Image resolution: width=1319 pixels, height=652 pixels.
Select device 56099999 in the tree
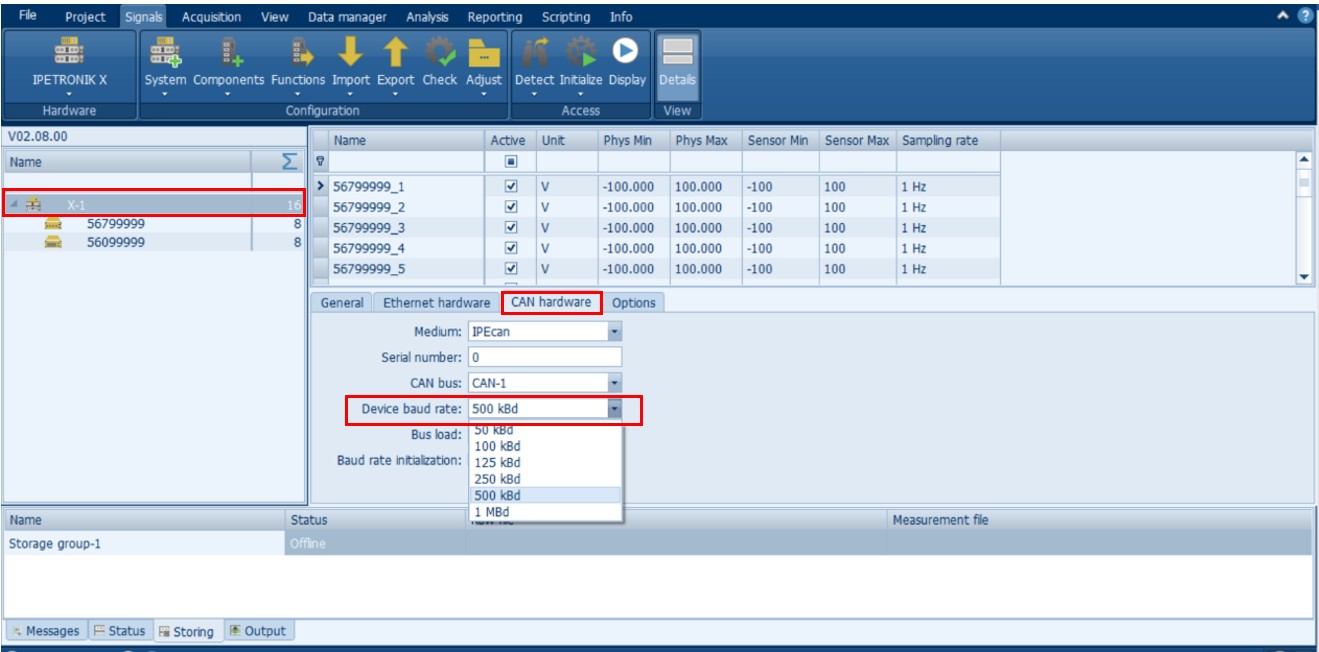click(x=115, y=242)
